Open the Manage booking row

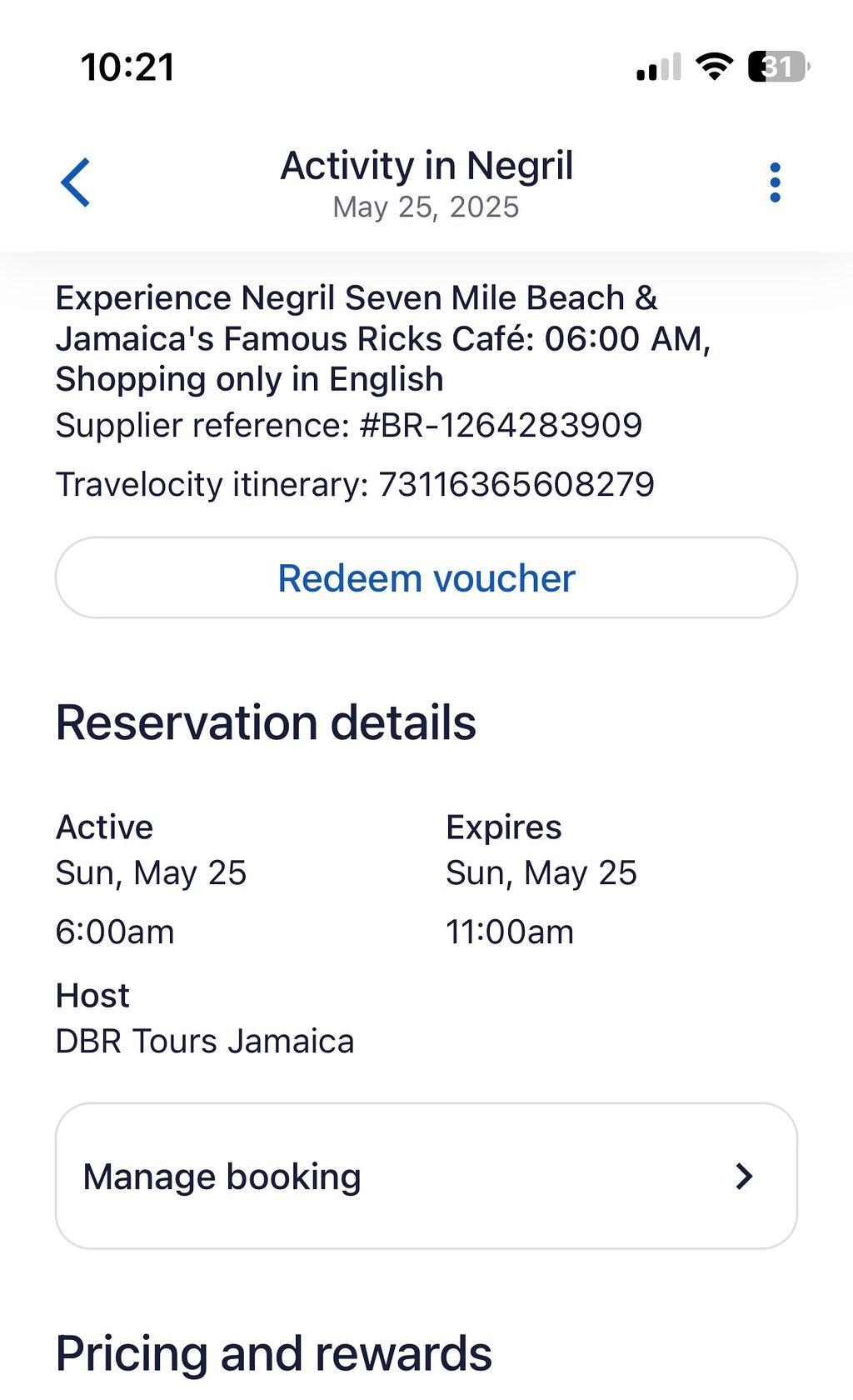pos(426,1176)
